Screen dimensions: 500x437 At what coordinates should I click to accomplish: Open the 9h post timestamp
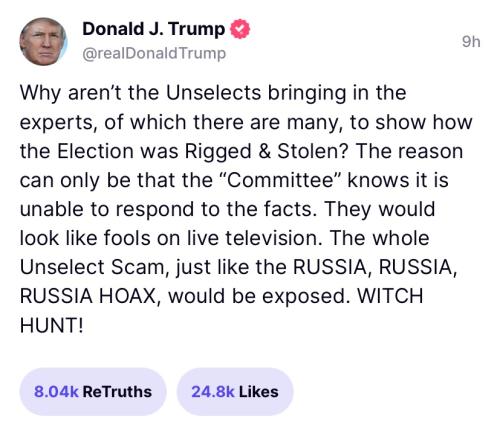[x=471, y=42]
